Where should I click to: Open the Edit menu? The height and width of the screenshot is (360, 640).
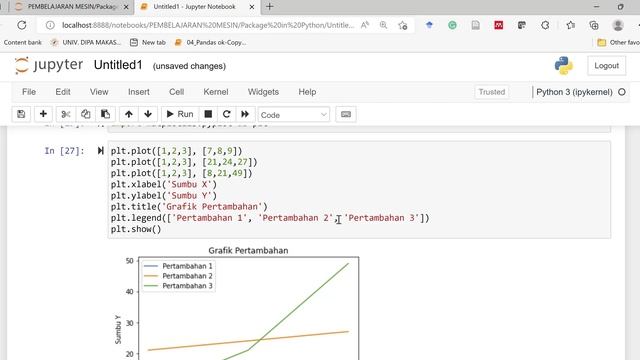pos(63,92)
